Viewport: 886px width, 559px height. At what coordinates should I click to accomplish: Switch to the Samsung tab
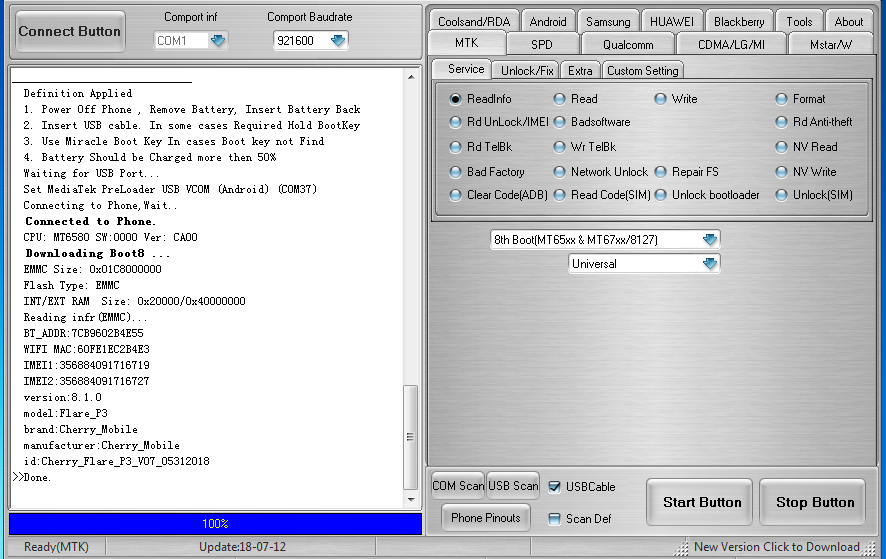point(608,21)
